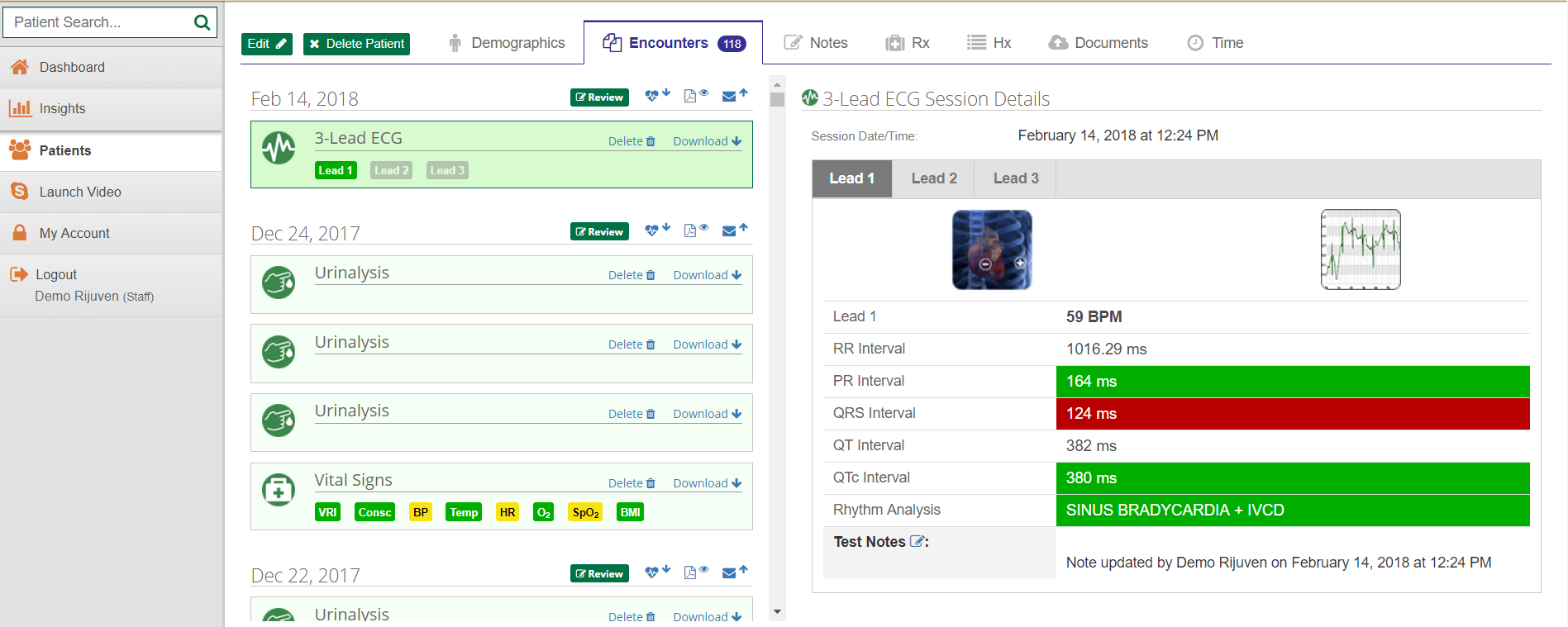This screenshot has width=1568, height=627.
Task: Click the heart download icon for Dec 22, 2017
Action: (x=657, y=572)
